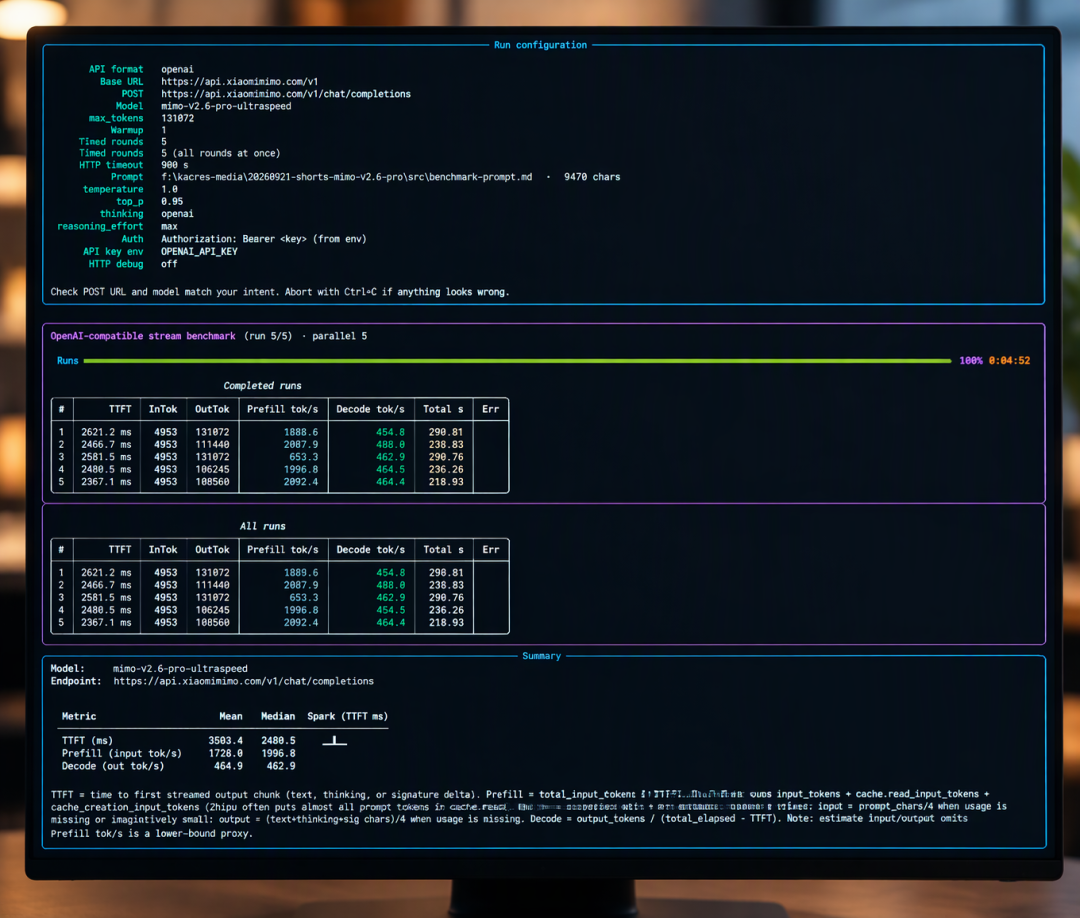Click the POST URL in Run configuration
Image resolution: width=1080 pixels, height=918 pixels.
[x=286, y=94]
